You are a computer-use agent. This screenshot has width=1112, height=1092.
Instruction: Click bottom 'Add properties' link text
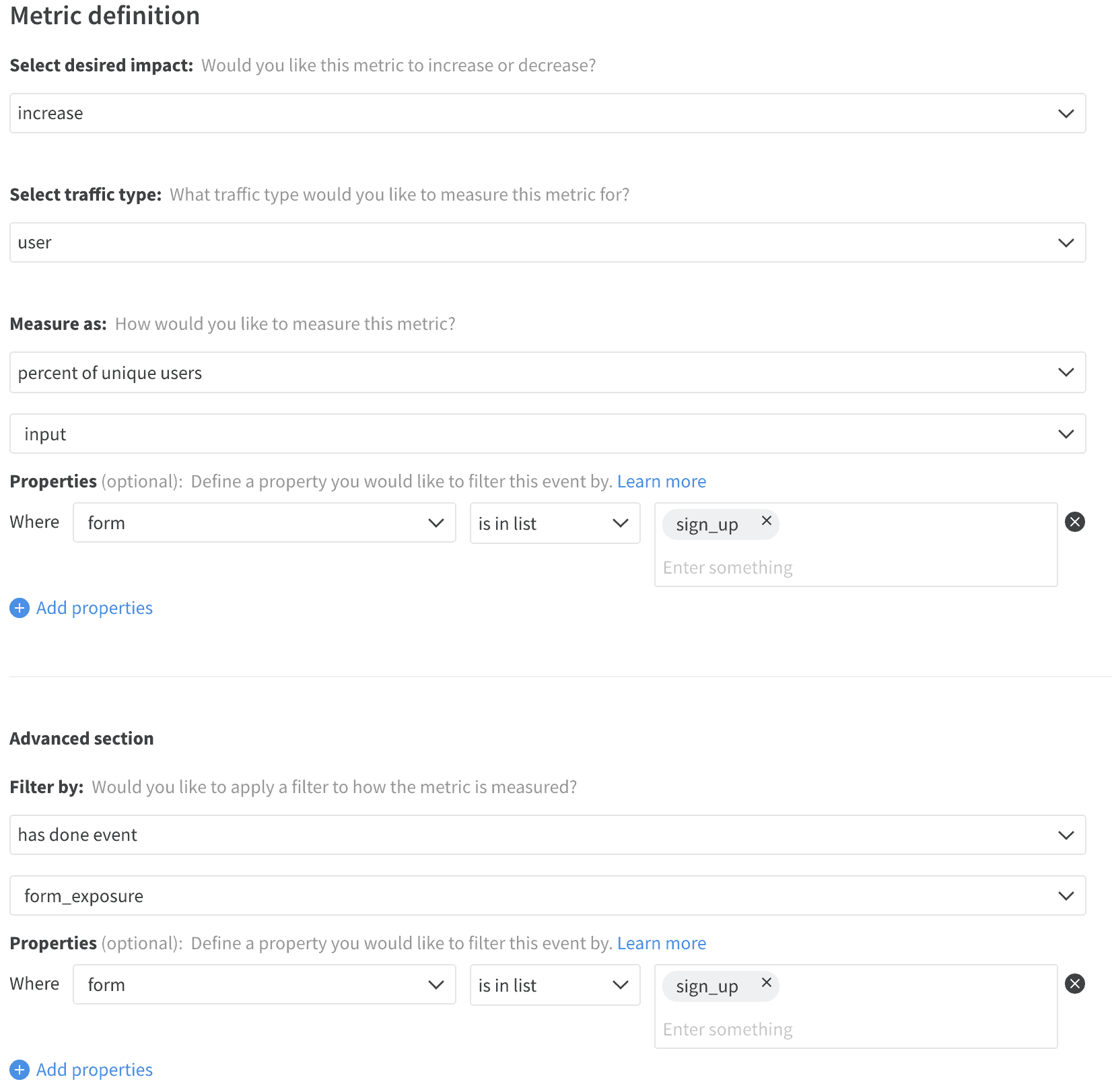click(94, 1070)
